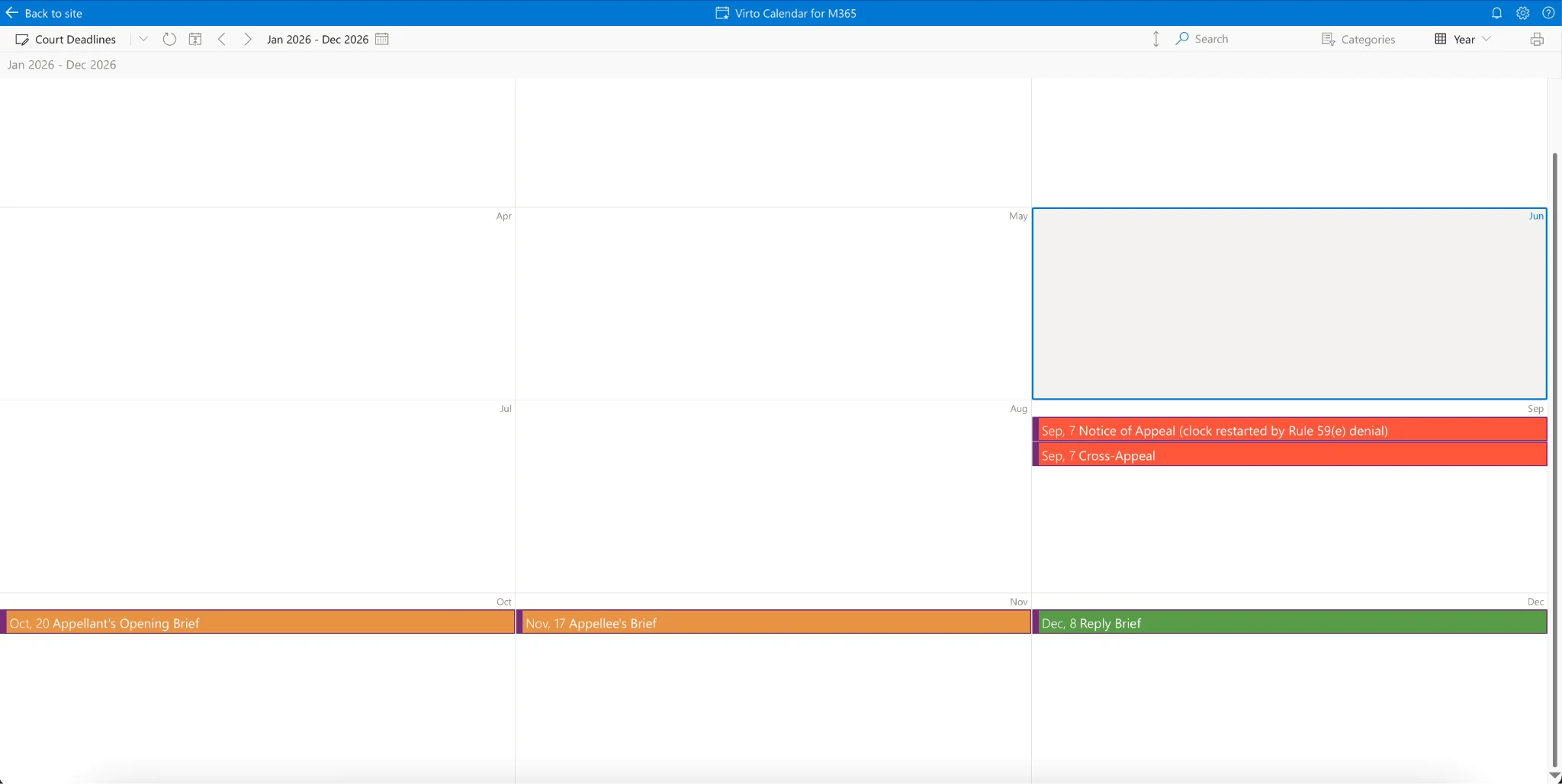The width and height of the screenshot is (1562, 784).
Task: Select the Sep month label
Action: click(1535, 408)
